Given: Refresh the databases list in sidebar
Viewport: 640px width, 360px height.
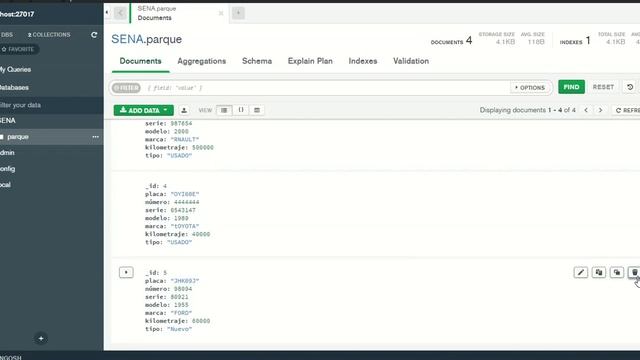Looking at the screenshot, I should [x=94, y=35].
